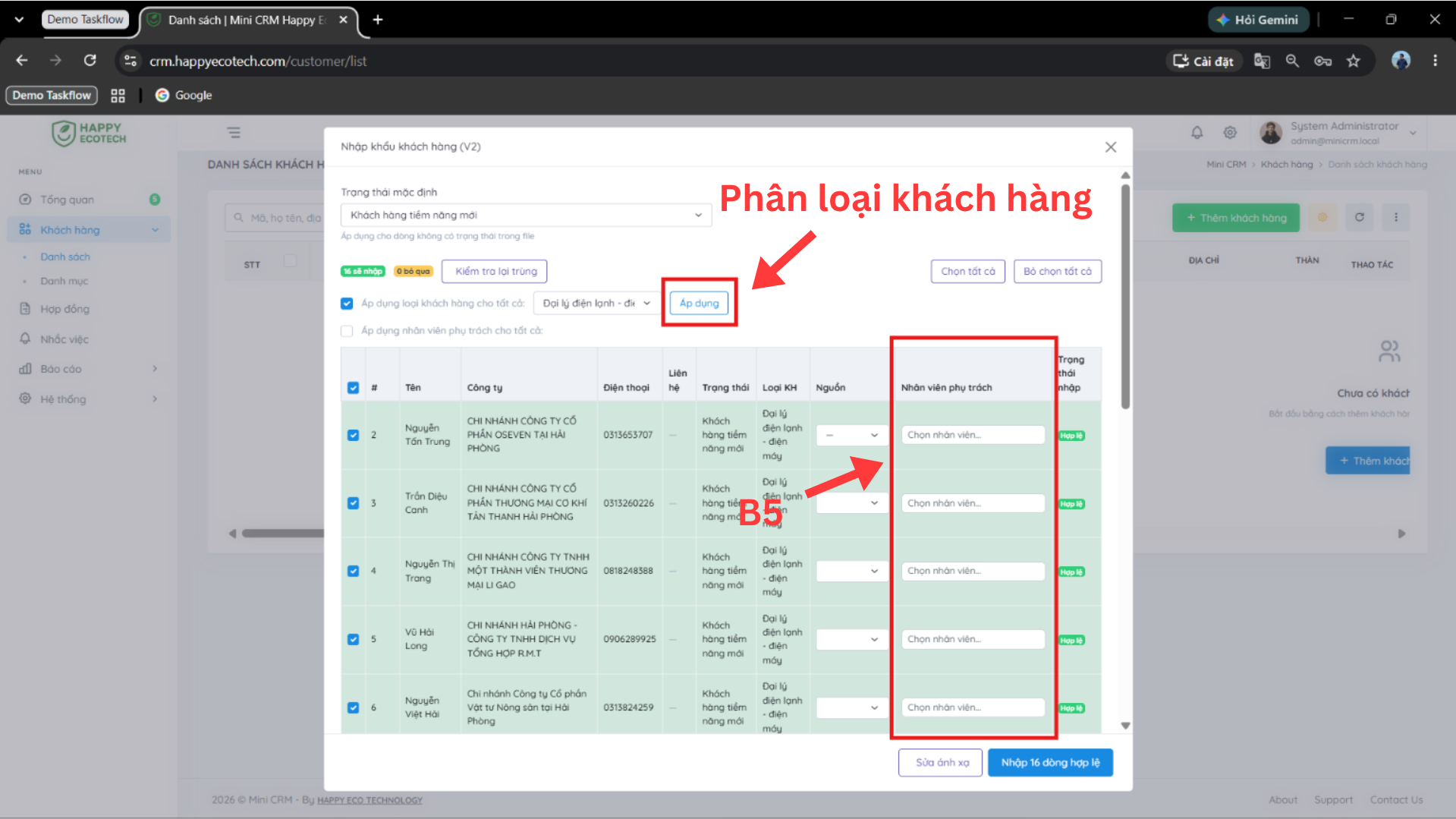The height and width of the screenshot is (819, 1456).
Task: Expand the Khách hàng sidebar menu
Action: (89, 230)
